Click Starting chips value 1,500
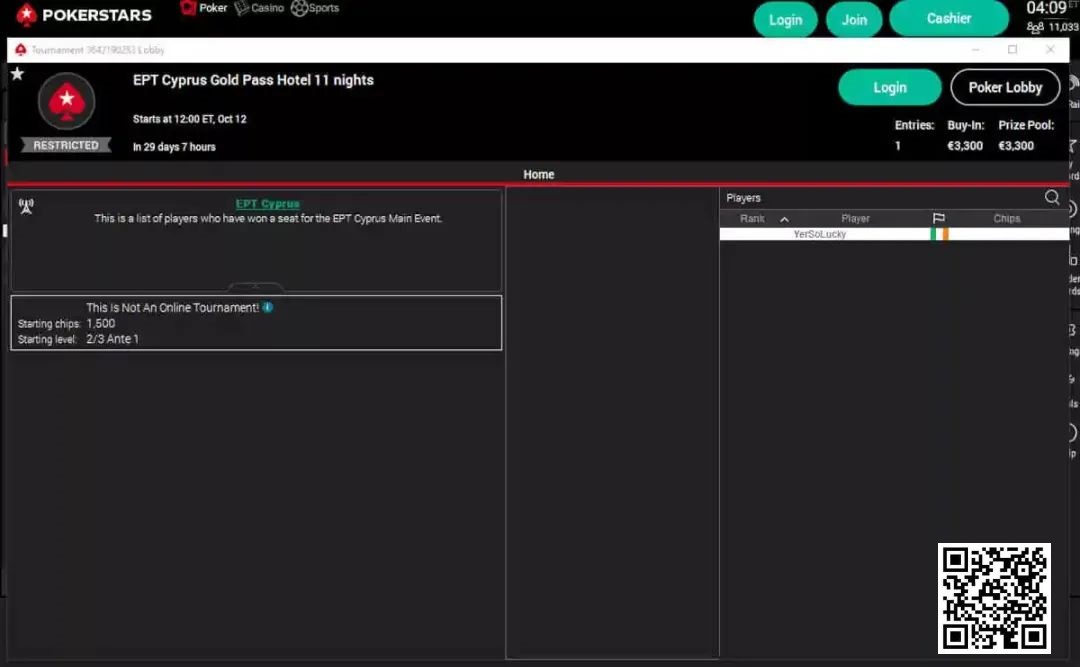The width and height of the screenshot is (1080, 667). coord(101,323)
